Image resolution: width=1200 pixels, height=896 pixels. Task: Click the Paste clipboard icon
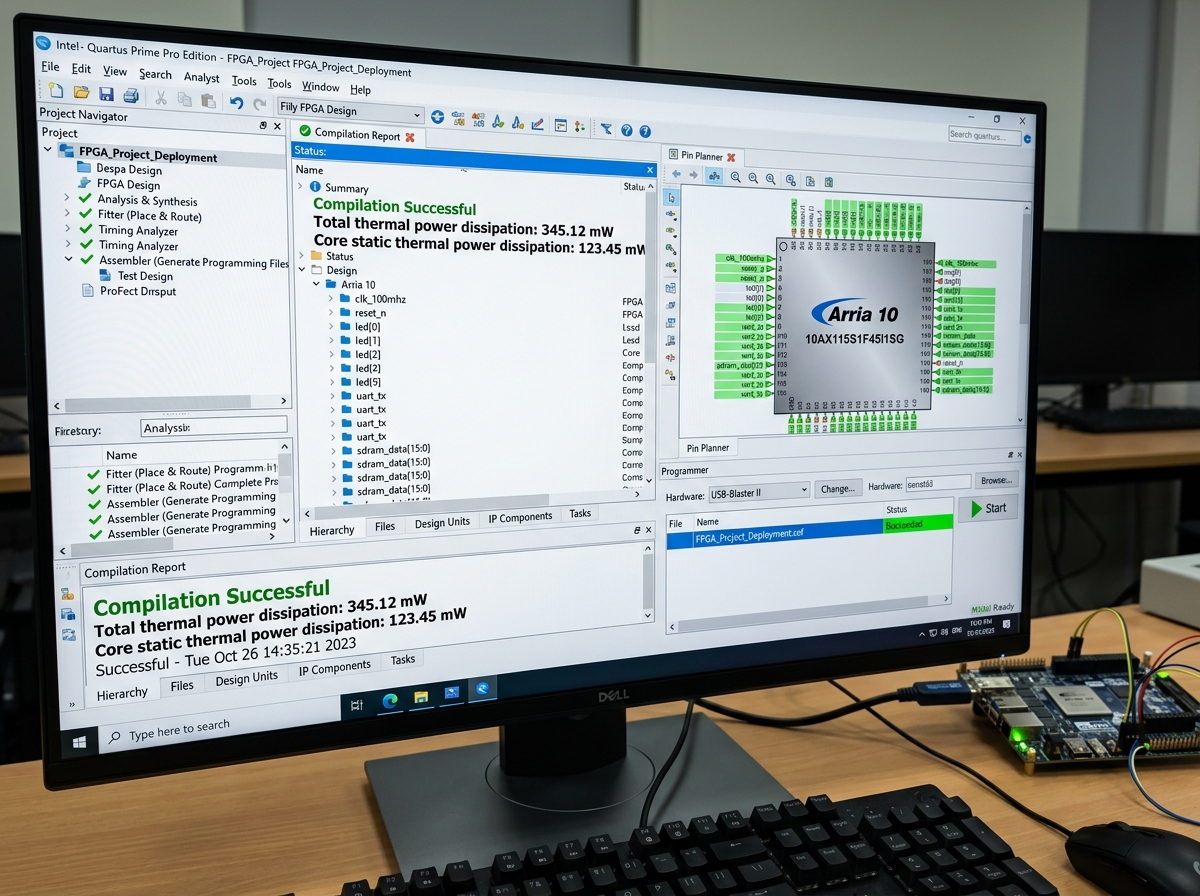click(208, 100)
